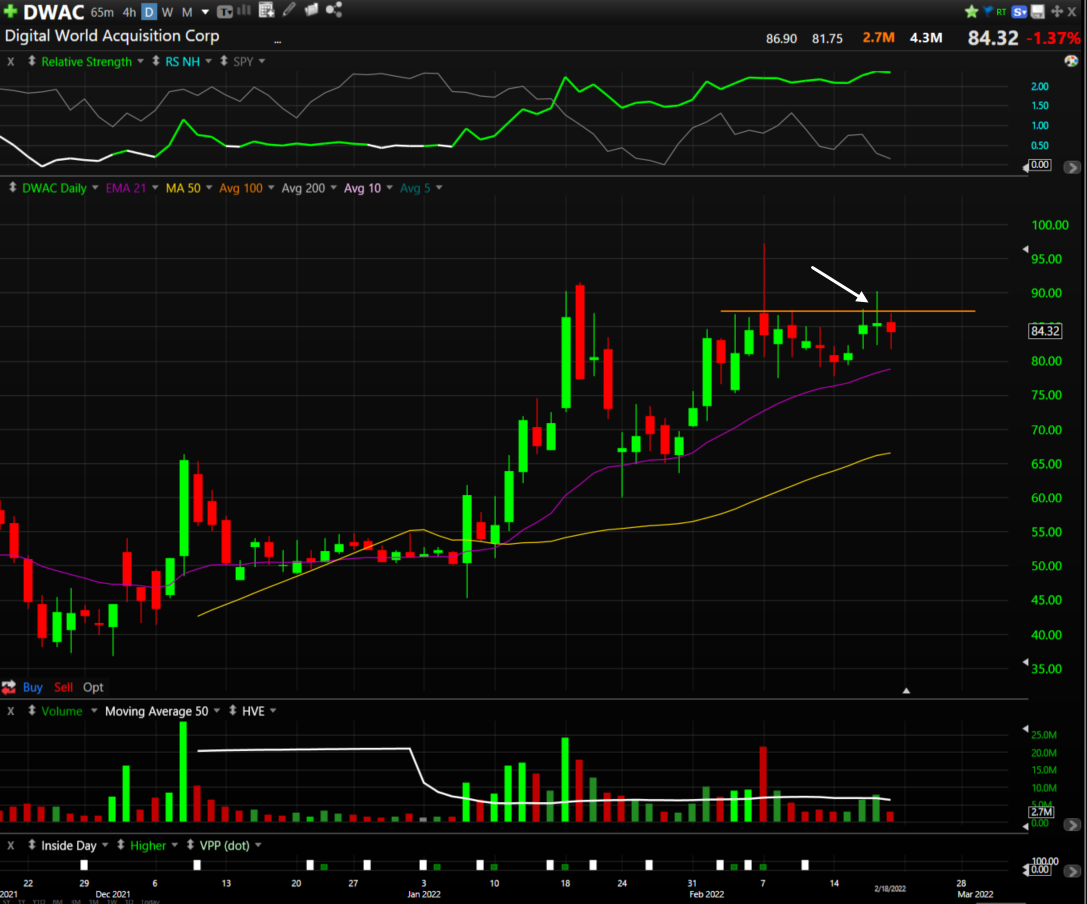Click the bar chart style icon
1087x904 pixels.
click(244, 10)
